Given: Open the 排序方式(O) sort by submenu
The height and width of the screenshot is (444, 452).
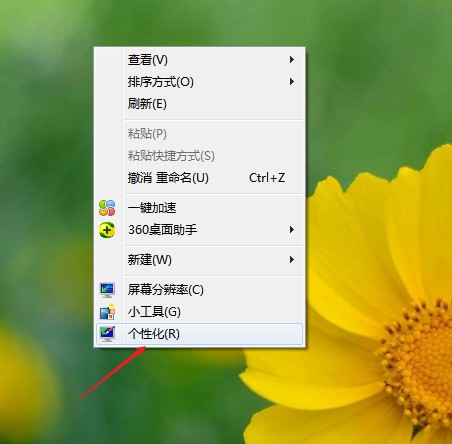Looking at the screenshot, I should point(199,82).
